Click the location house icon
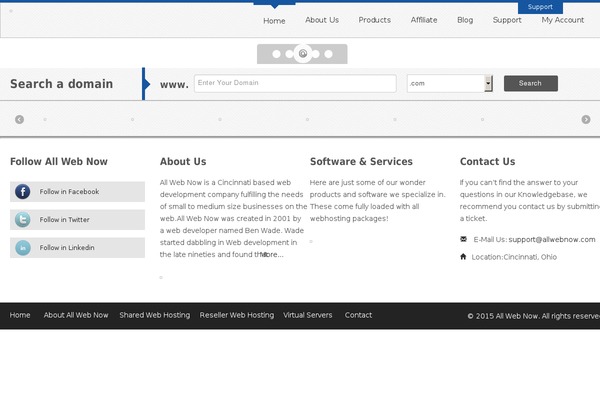Viewport: 600px width, 400px height. point(463,256)
